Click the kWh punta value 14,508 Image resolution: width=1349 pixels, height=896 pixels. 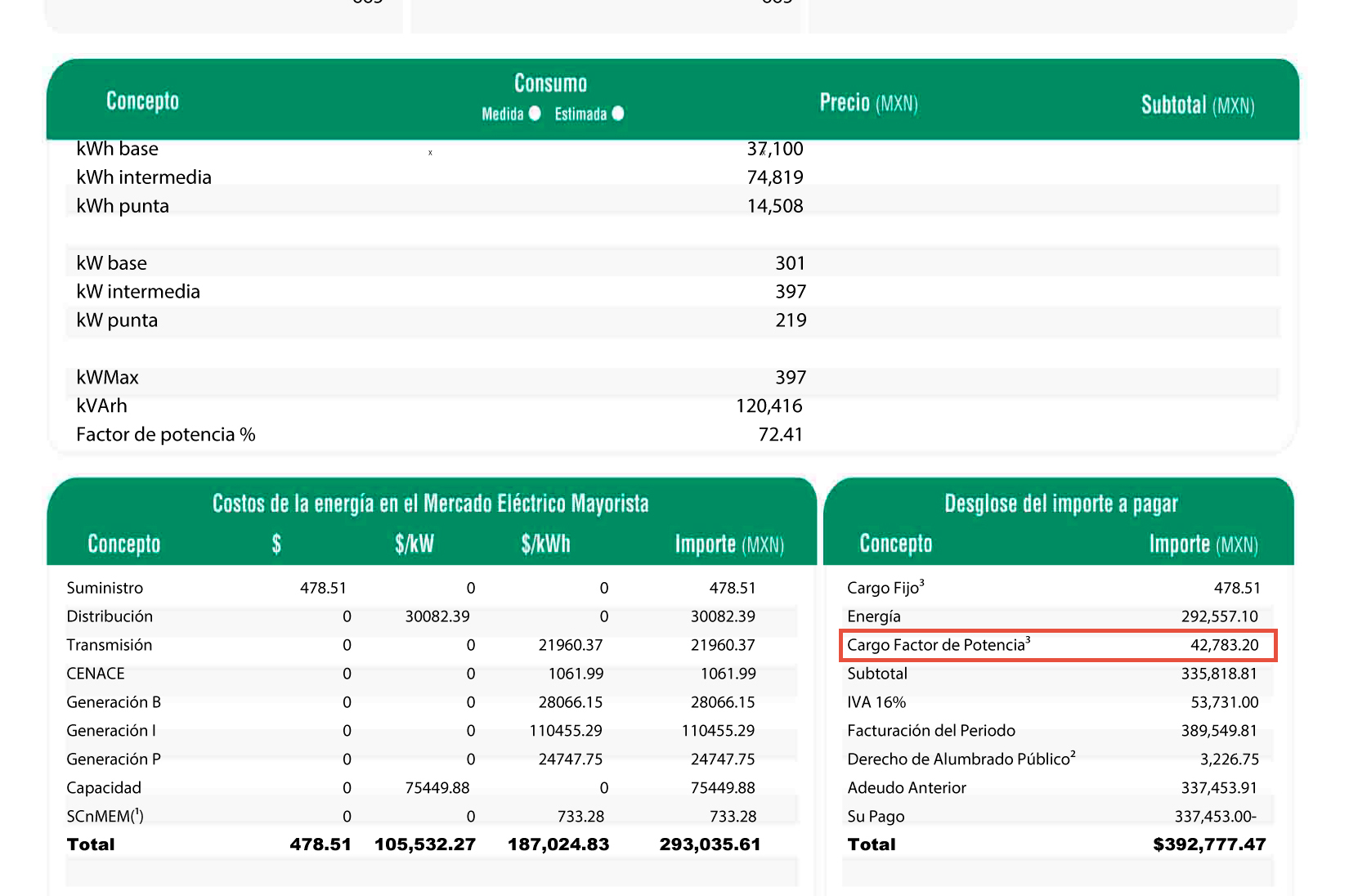[775, 206]
